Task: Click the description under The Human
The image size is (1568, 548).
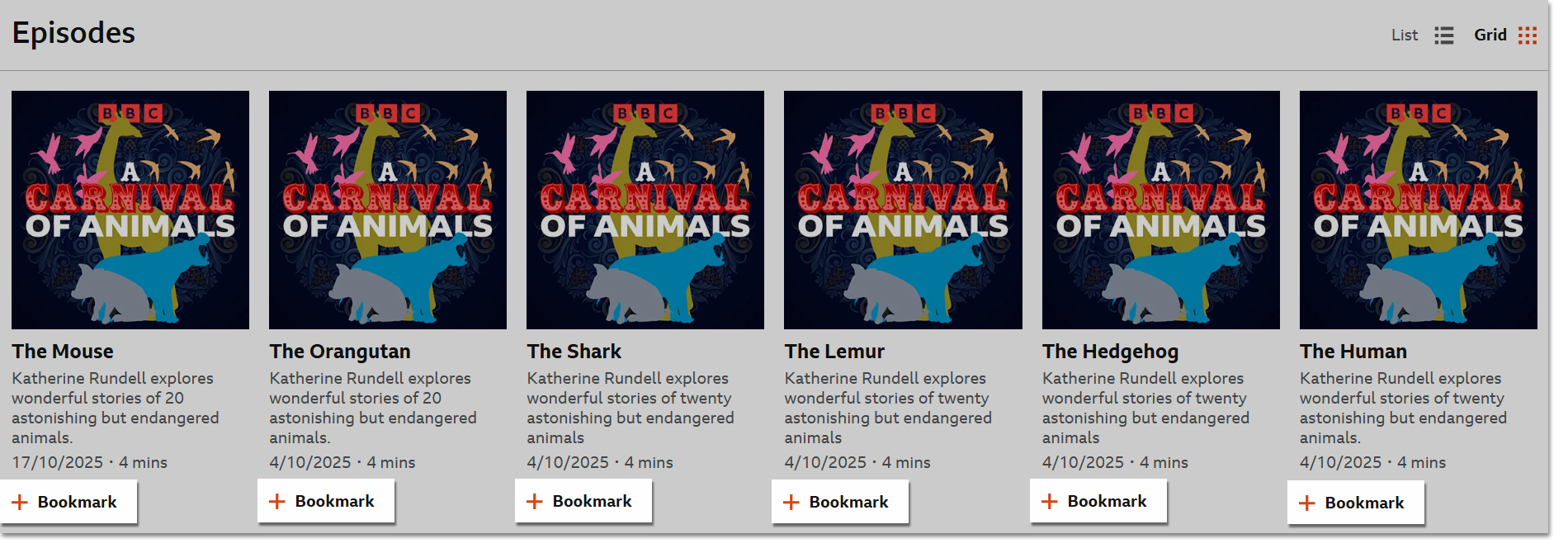Action: pos(1404,408)
